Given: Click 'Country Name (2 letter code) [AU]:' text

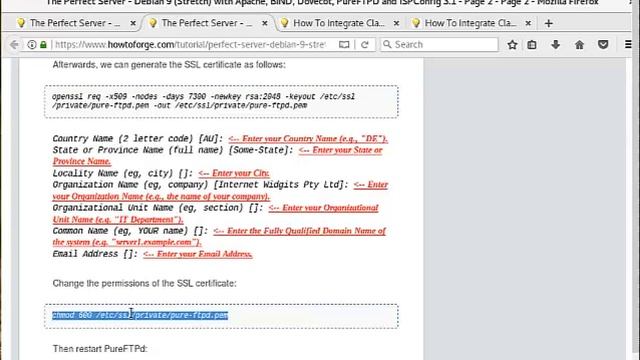Looking at the screenshot, I should point(138,139).
